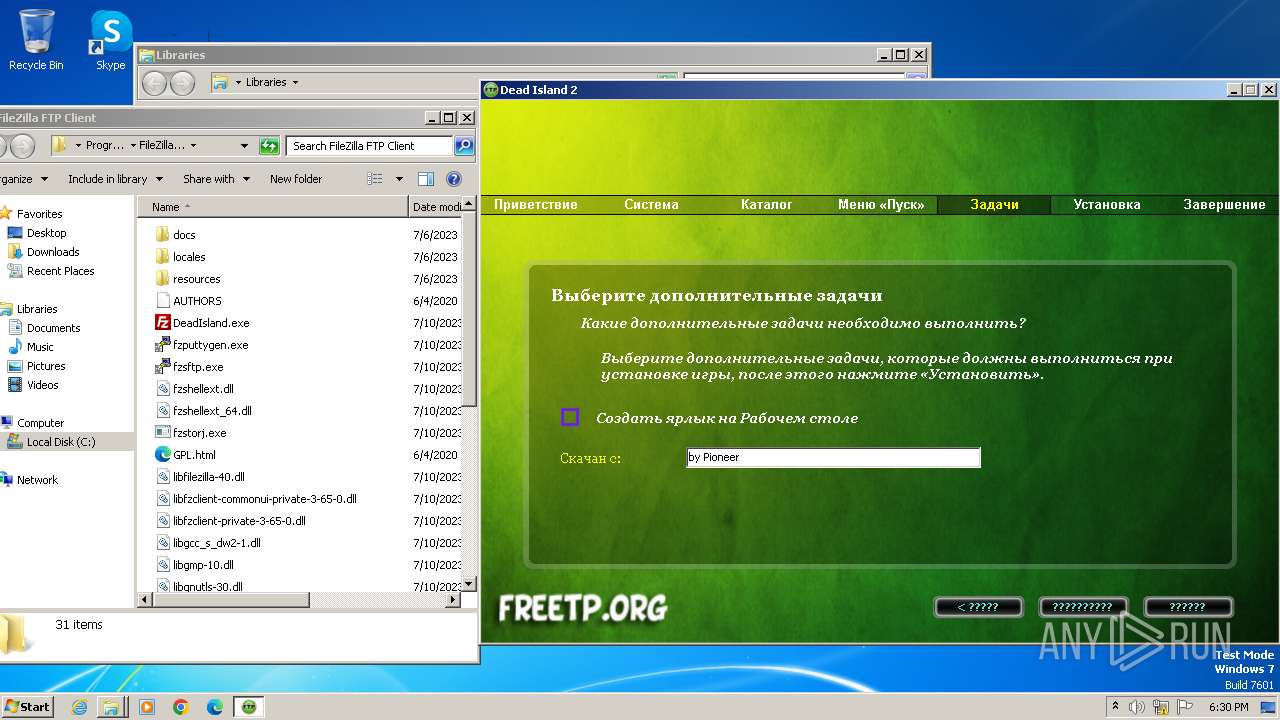Image resolution: width=1280 pixels, height=720 pixels.
Task: Open the Установка installer step
Action: pyautogui.click(x=1107, y=204)
